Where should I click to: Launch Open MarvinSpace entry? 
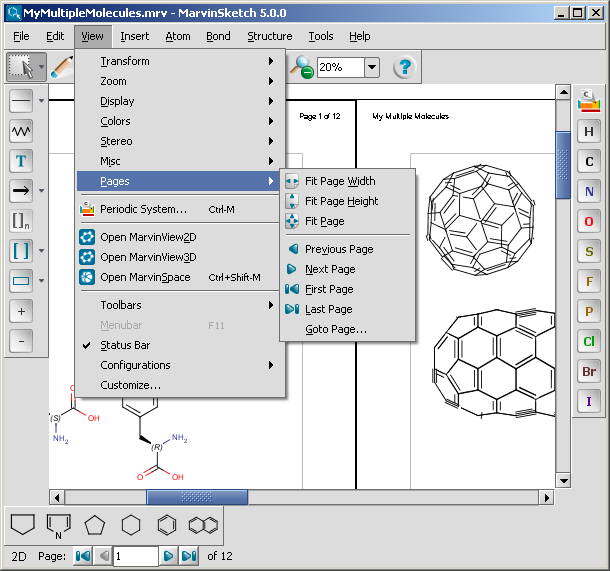coord(145,277)
